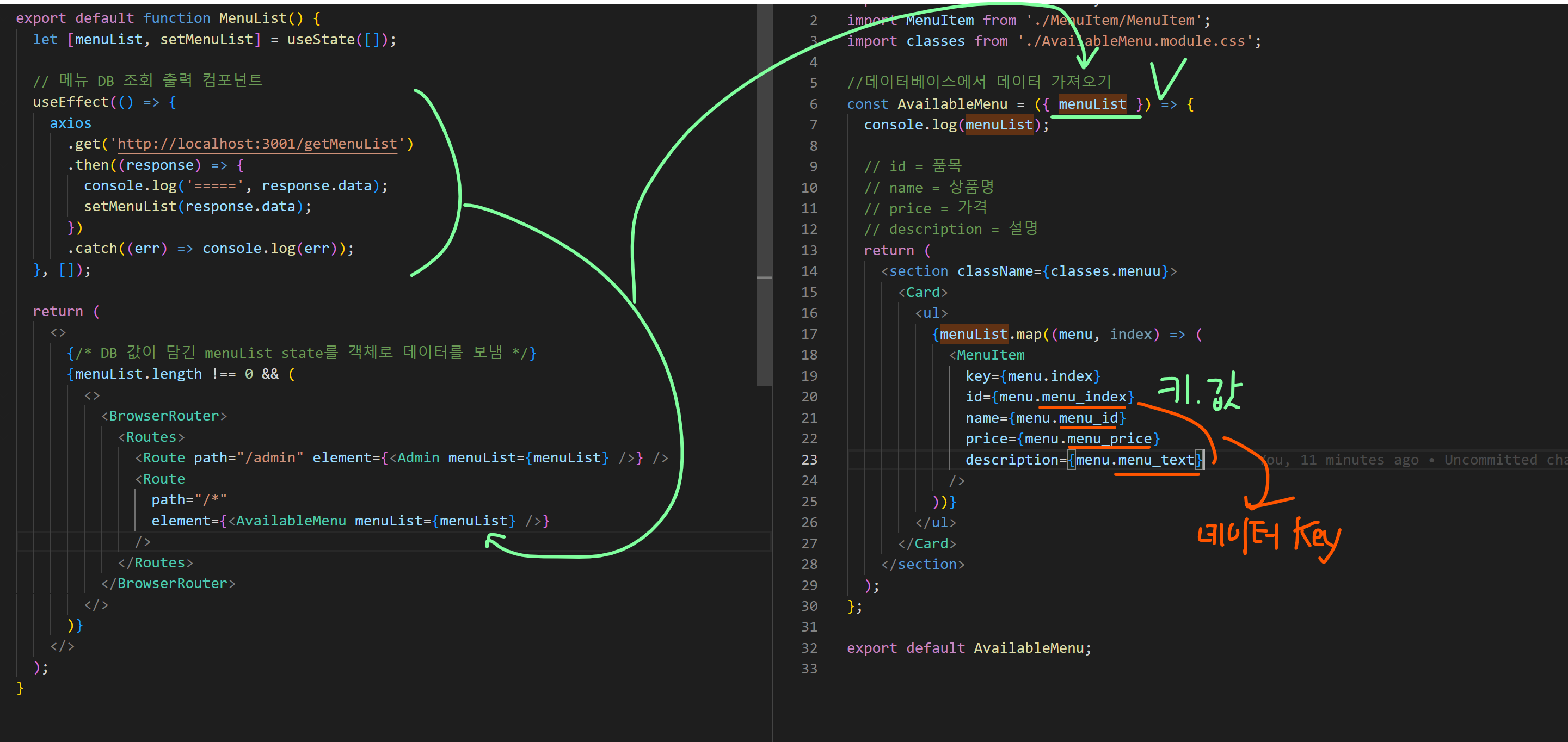This screenshot has height=742, width=1568.
Task: Click the './MenuItem/MenuItem' import path
Action: pos(1114,20)
